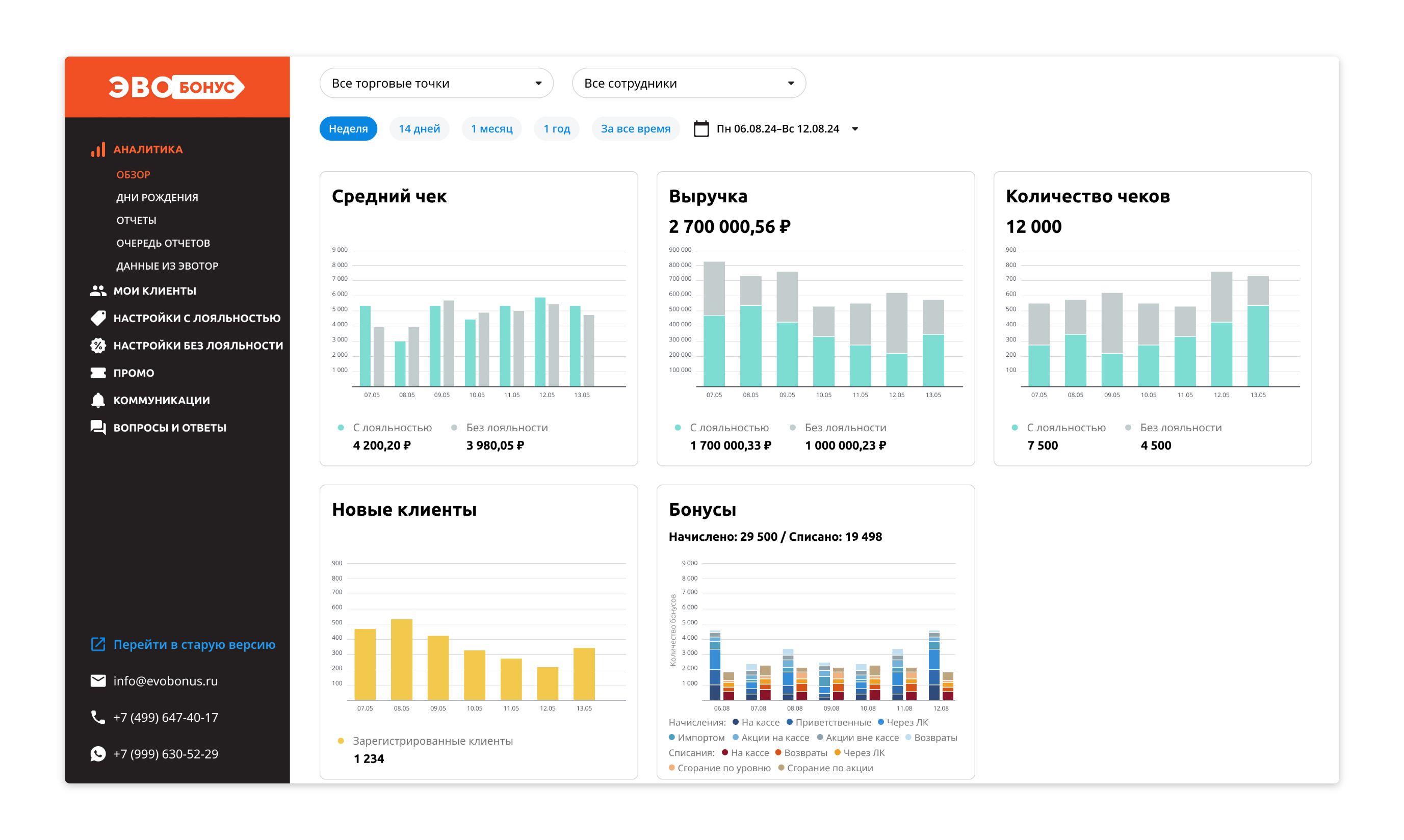Select the За все время period filter
This screenshot has width=1404, height=840.
pos(635,128)
